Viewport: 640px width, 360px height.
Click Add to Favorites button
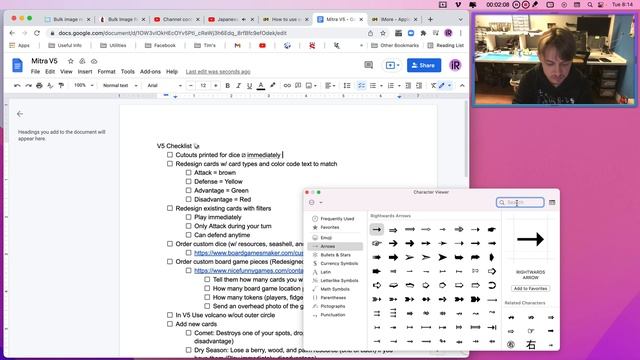pyautogui.click(x=530, y=289)
